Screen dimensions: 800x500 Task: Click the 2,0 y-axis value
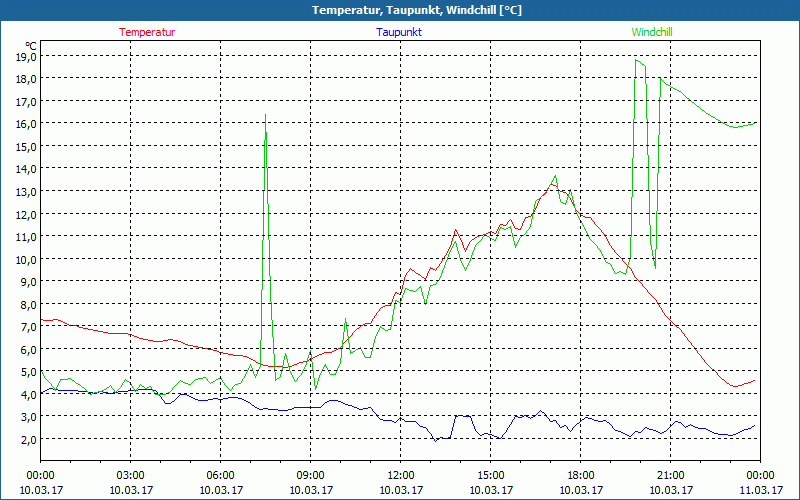tap(29, 439)
